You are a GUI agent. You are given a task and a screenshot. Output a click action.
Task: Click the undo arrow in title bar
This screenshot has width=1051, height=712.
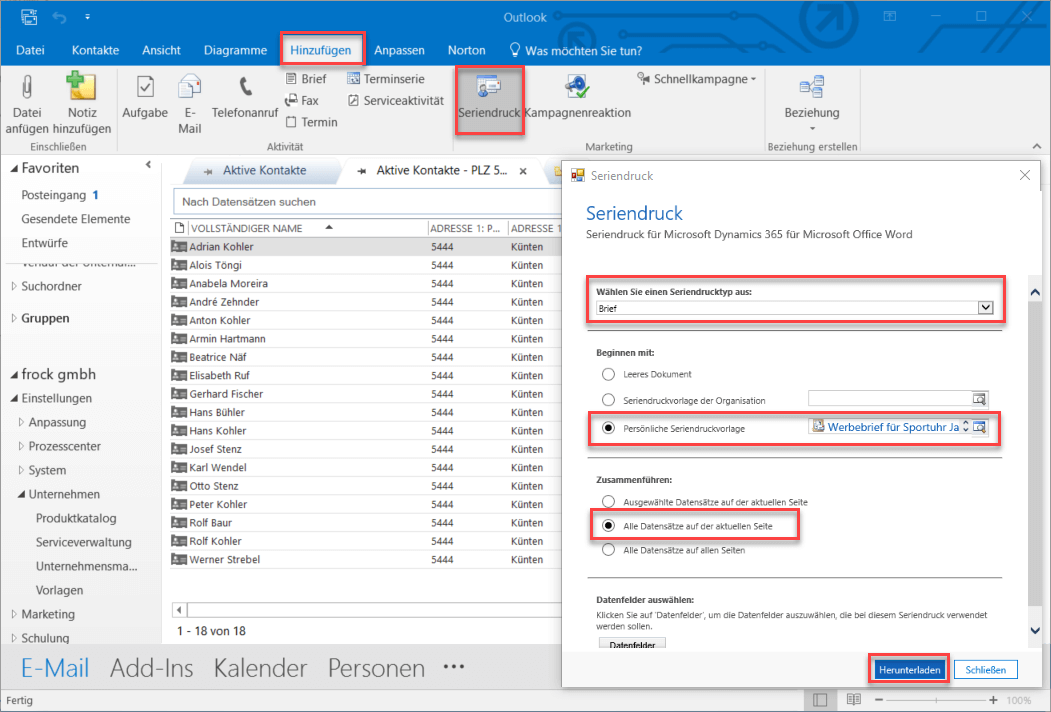60,17
